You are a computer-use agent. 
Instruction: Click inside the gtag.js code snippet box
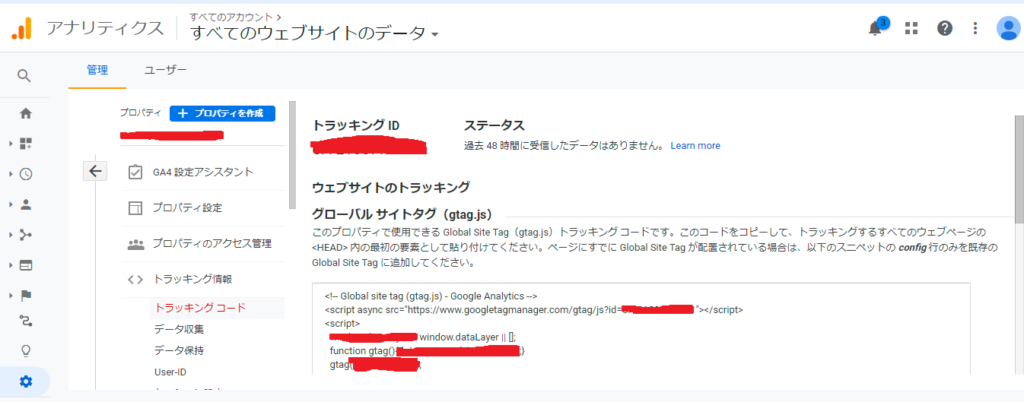click(642, 328)
